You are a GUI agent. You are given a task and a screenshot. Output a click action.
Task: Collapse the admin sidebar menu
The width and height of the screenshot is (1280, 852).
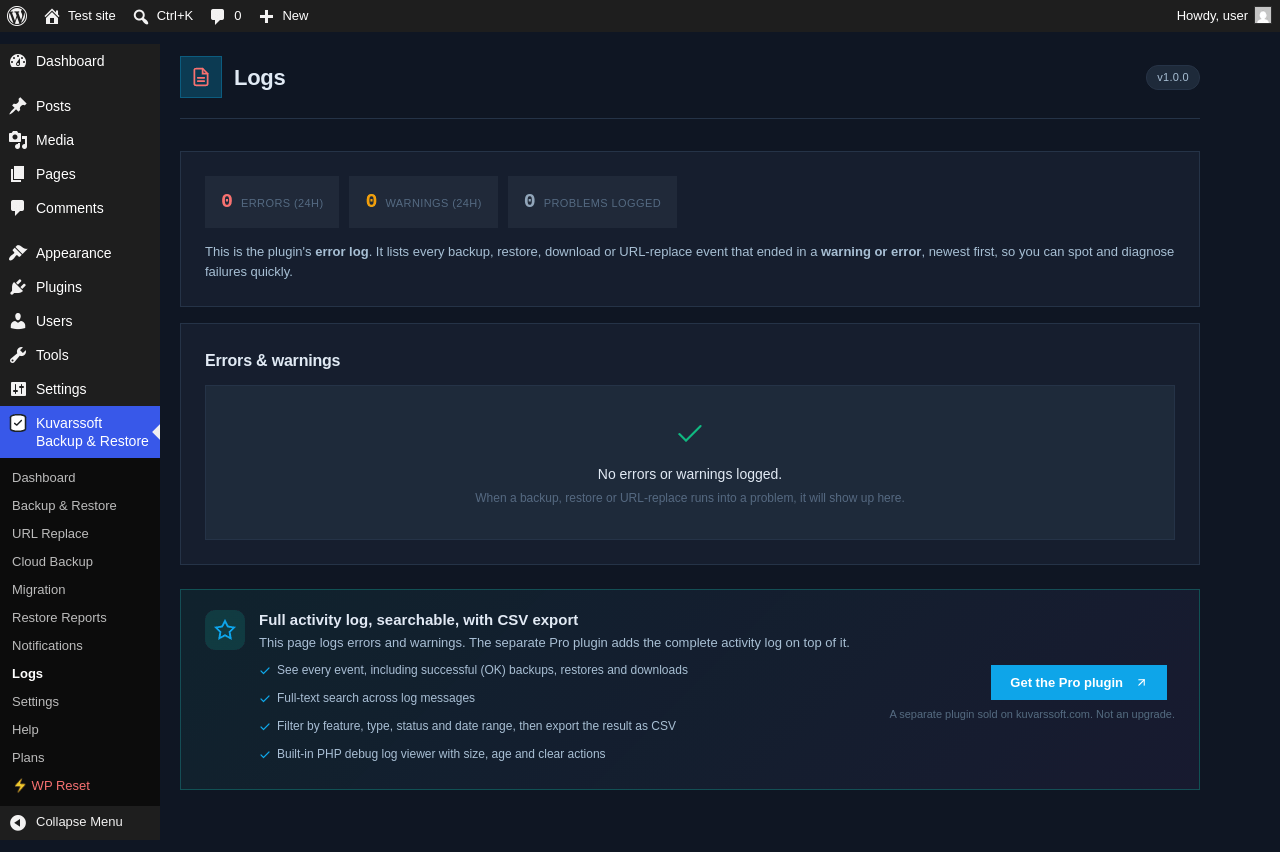coord(80,822)
